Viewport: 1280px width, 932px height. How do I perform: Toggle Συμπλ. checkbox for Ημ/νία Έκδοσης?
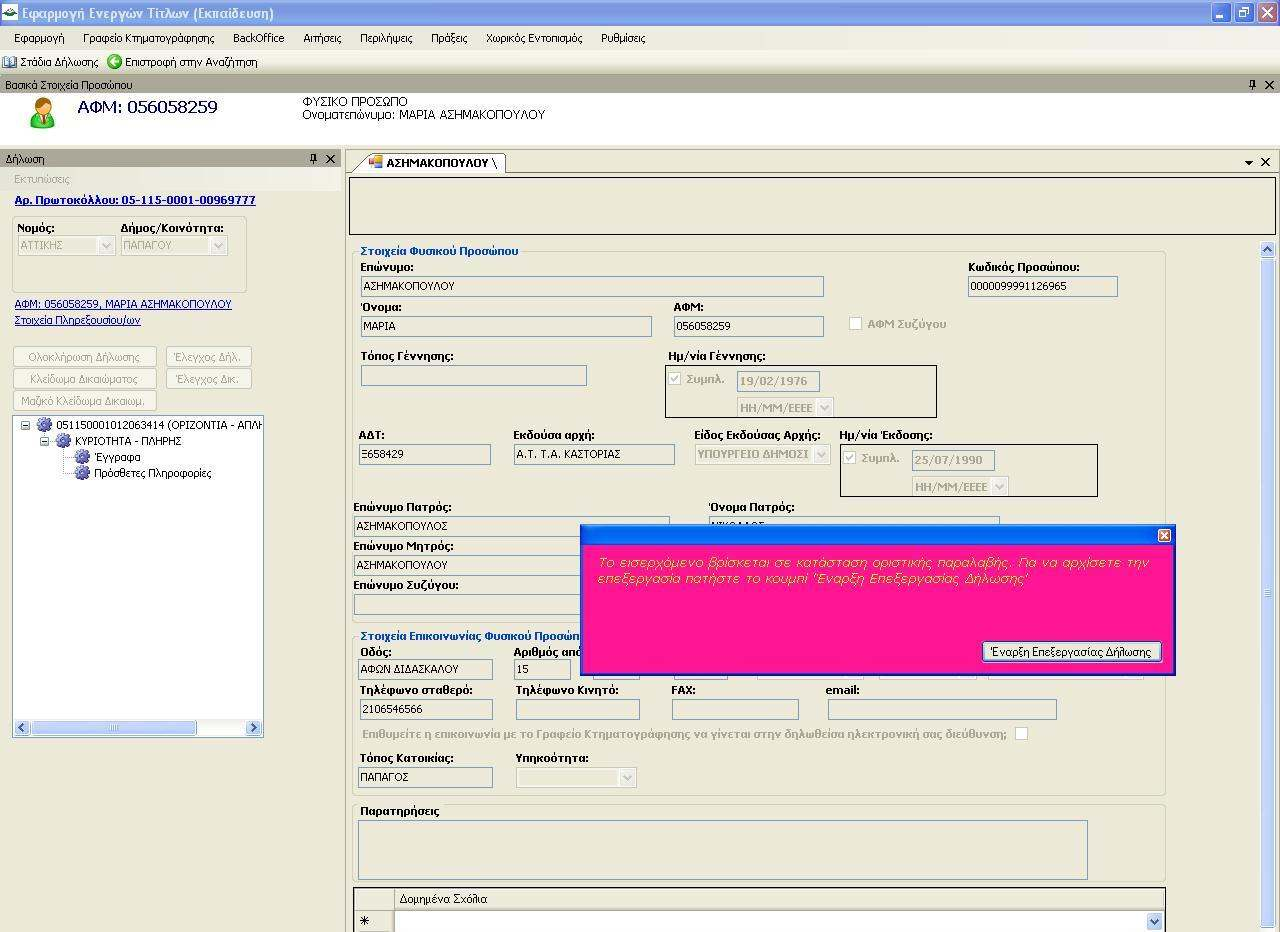[x=850, y=458]
